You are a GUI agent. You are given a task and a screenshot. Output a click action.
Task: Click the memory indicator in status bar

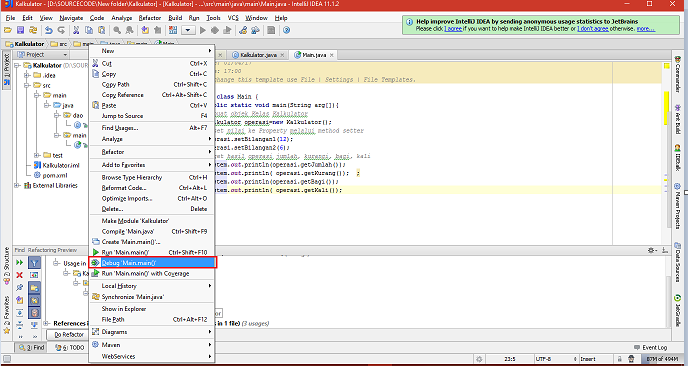[663, 359]
